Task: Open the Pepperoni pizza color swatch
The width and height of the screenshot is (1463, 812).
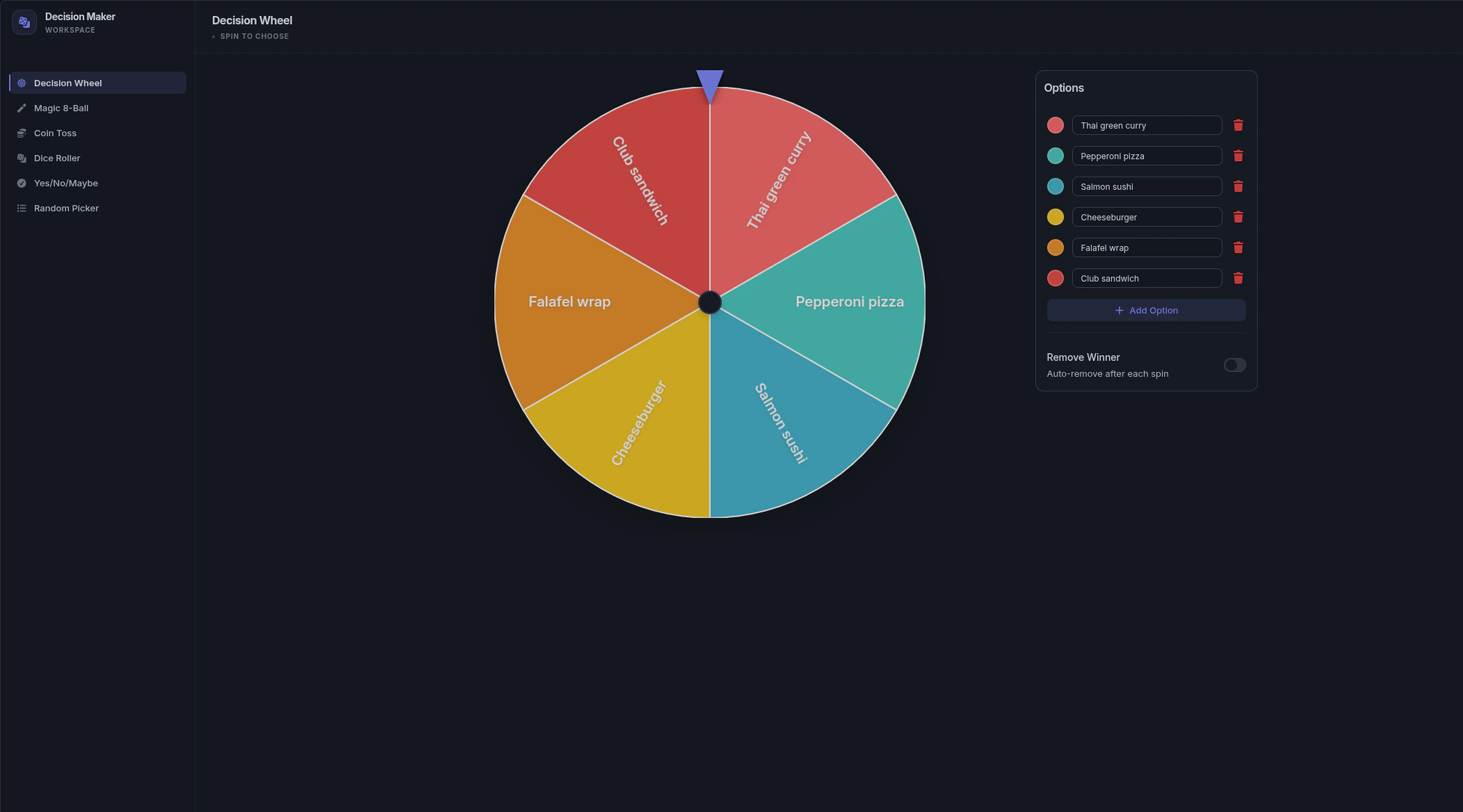Action: 1055,156
